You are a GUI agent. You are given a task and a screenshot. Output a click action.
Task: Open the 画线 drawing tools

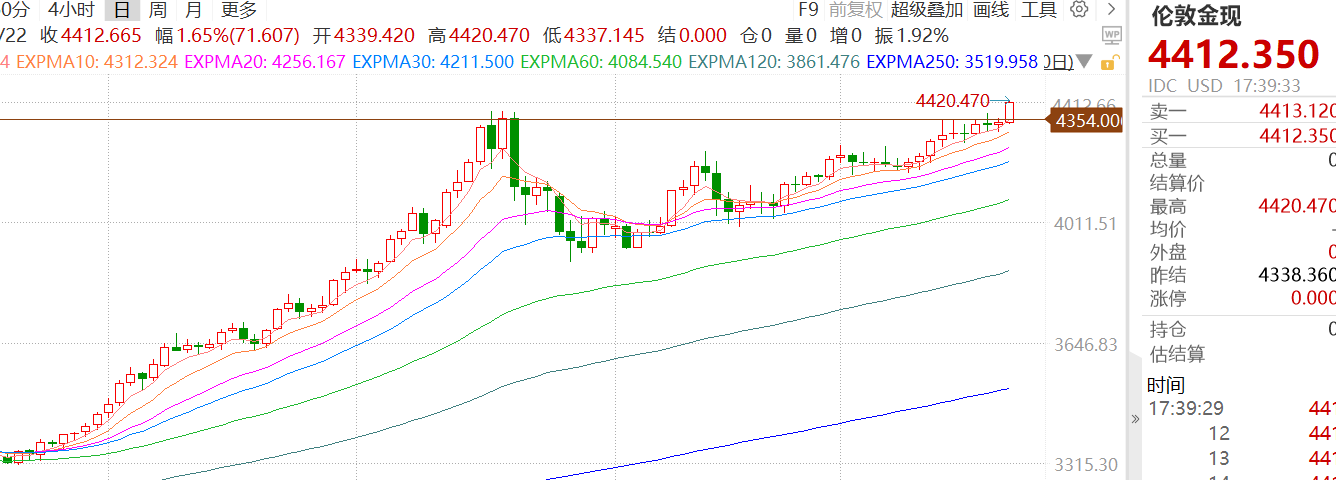(991, 10)
